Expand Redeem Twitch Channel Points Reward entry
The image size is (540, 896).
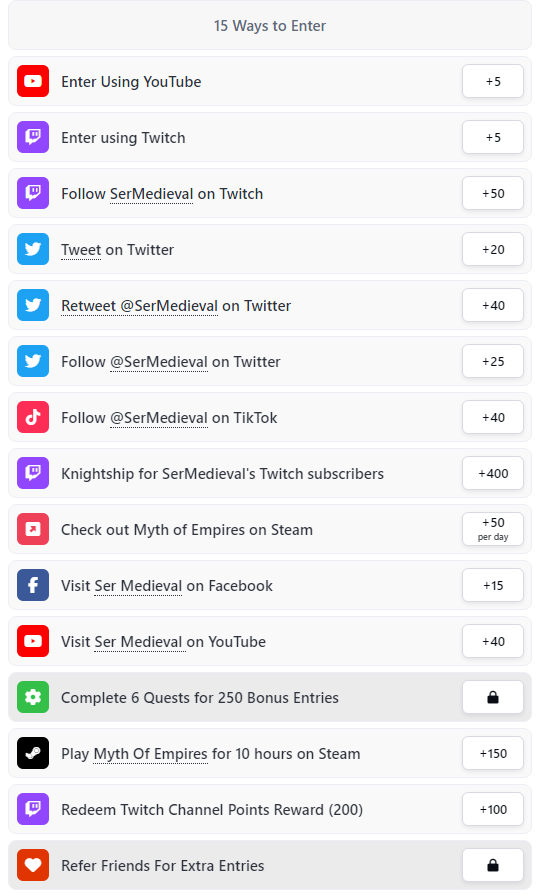(270, 809)
